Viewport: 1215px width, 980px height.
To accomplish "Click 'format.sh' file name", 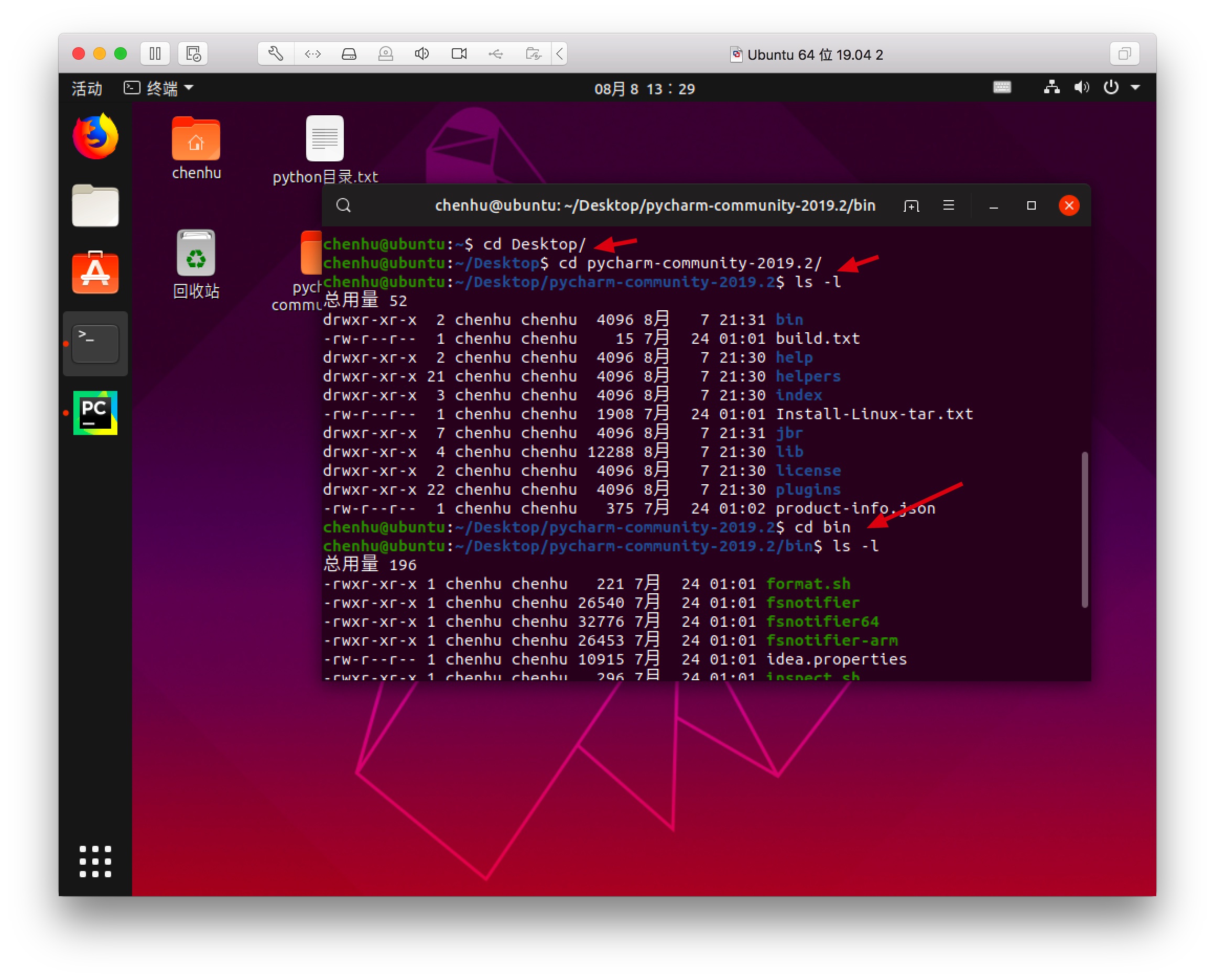I will [x=808, y=584].
